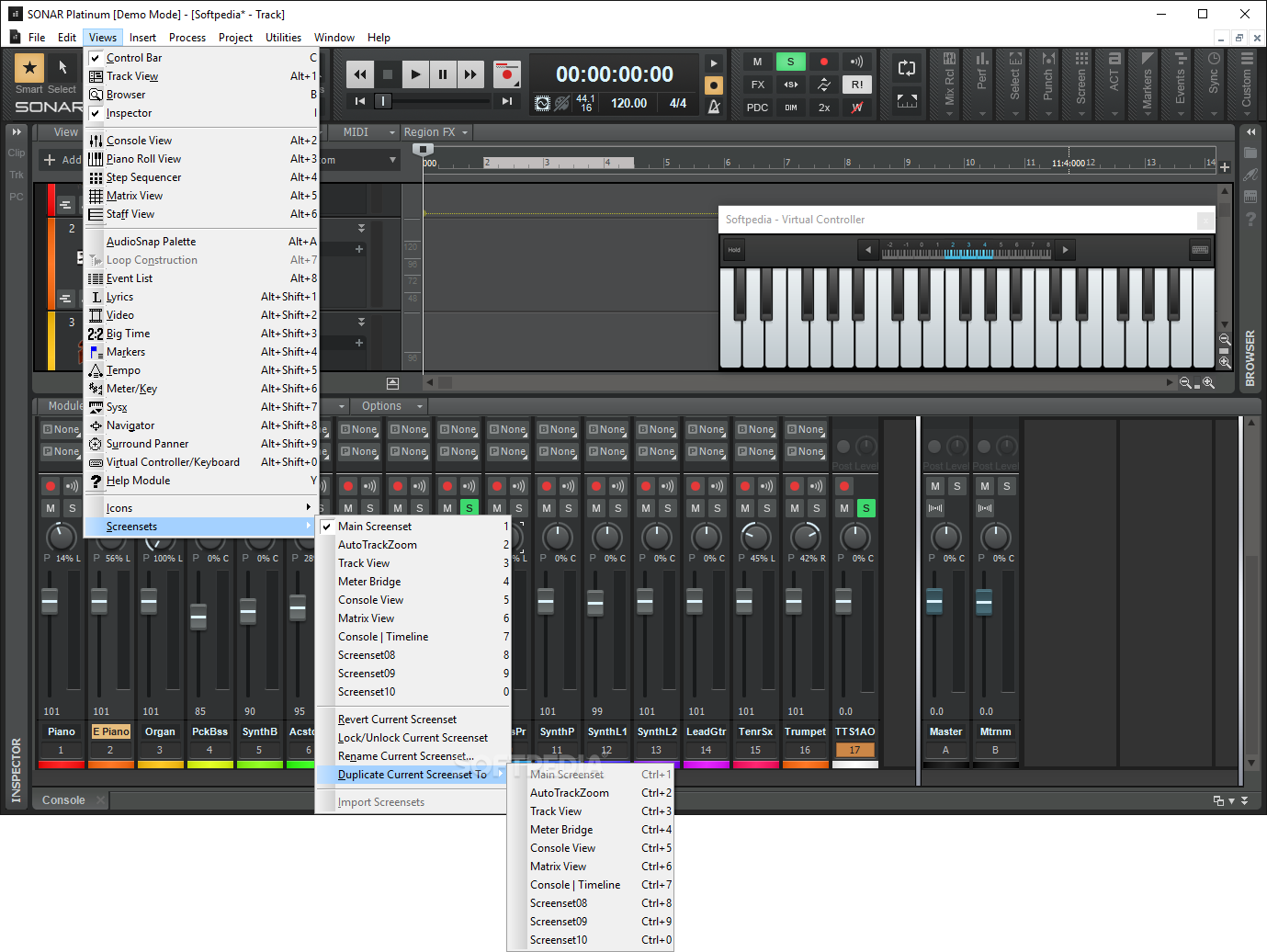Screen dimensions: 1267x952
Task: Click Lock/Unlock Current Screenset
Action: point(413,738)
